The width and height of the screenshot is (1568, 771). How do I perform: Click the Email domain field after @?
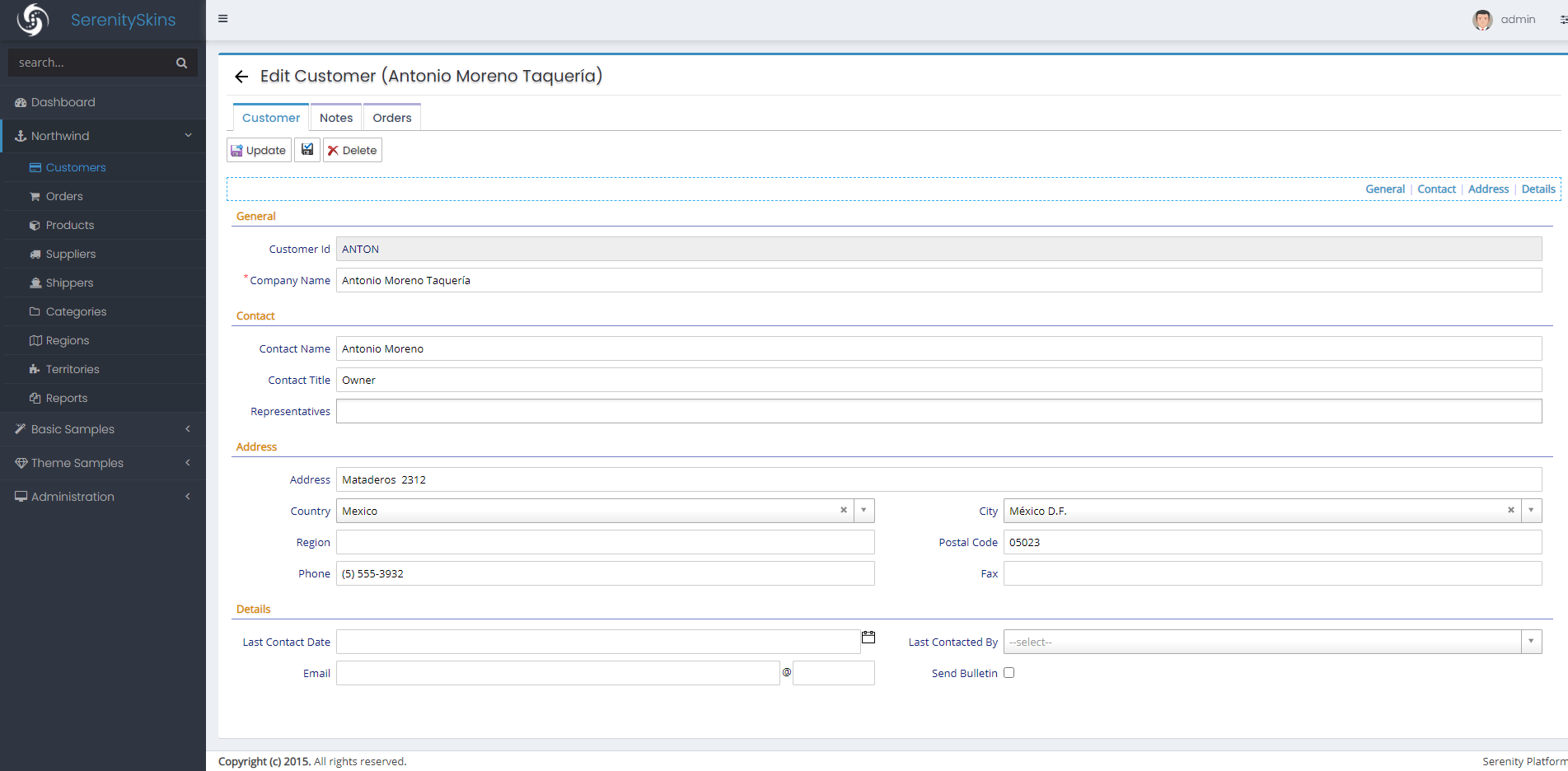click(833, 673)
